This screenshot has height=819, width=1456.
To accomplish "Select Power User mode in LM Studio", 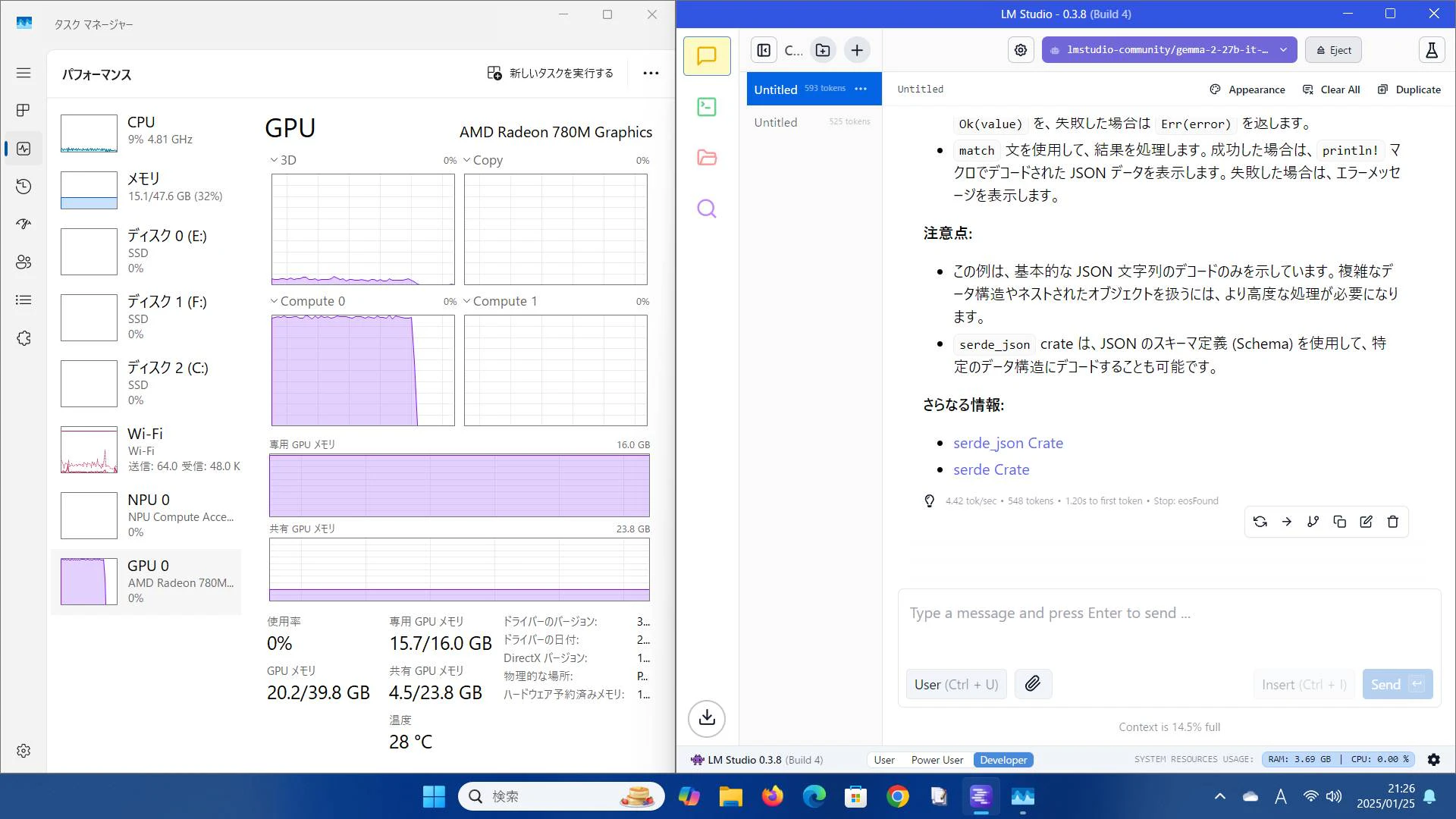I will (x=937, y=760).
